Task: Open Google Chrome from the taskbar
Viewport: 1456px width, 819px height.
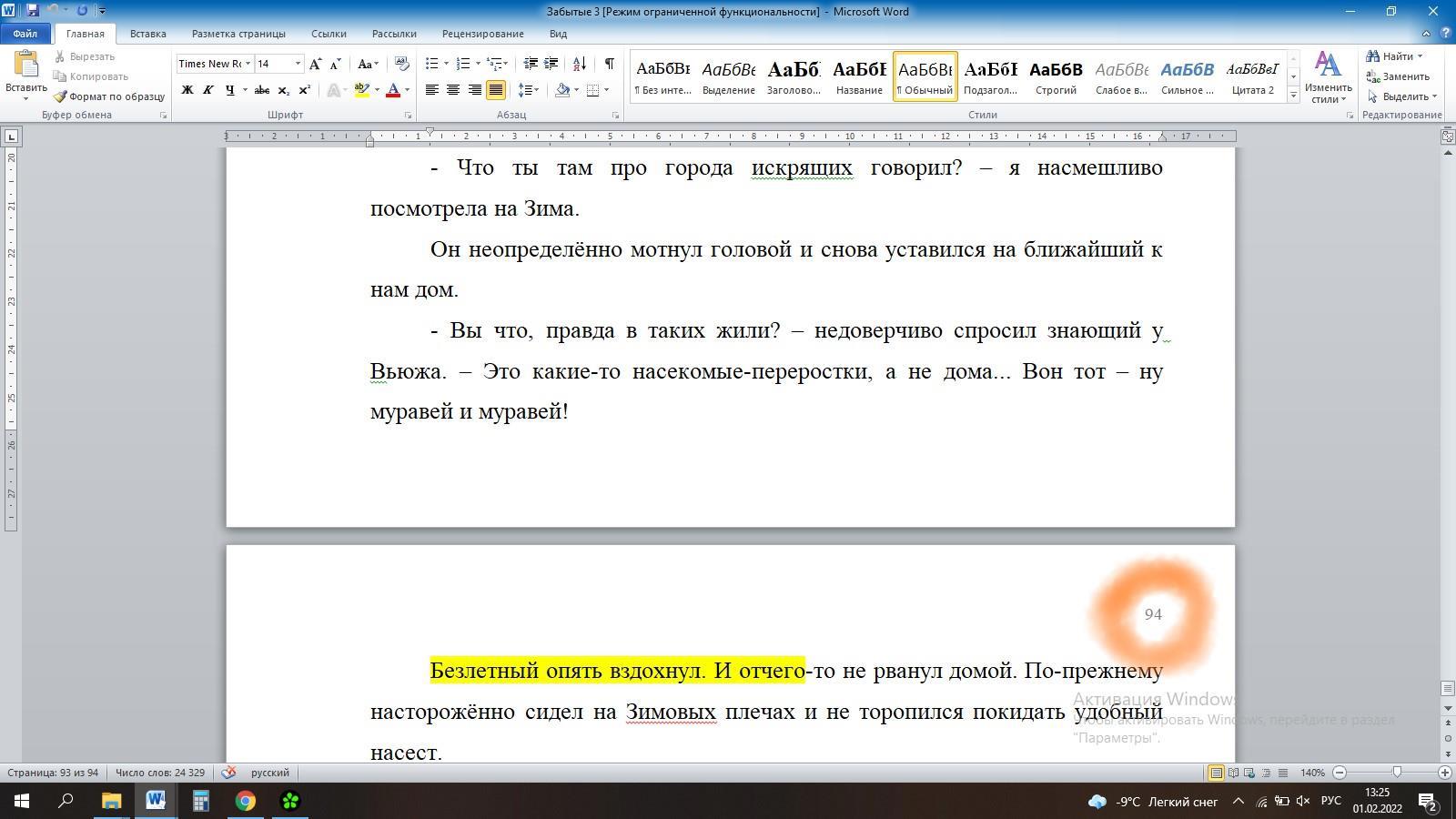Action: (246, 801)
